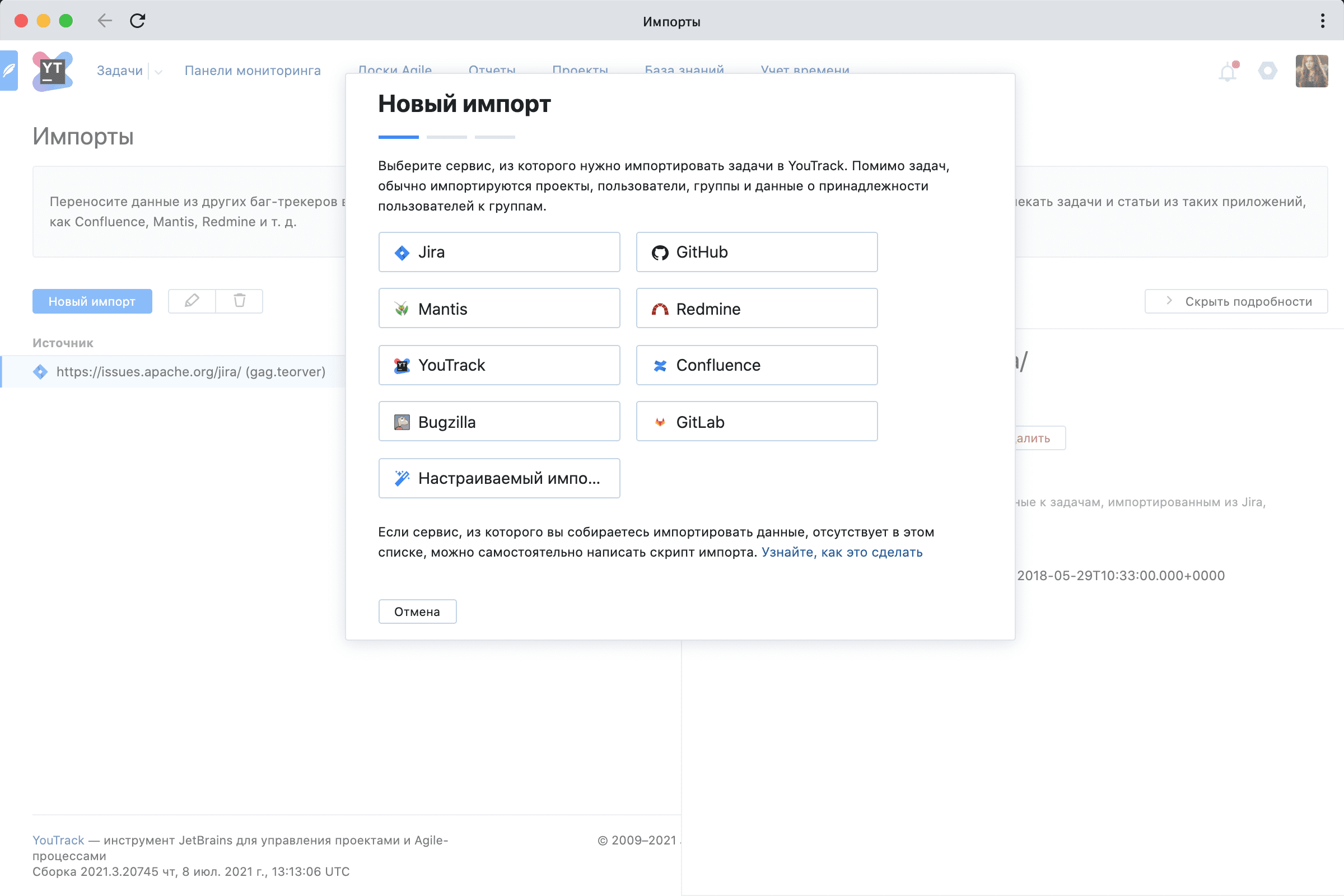Click the Новый импорт dialog title
This screenshot has width=1344, height=896.
465,104
